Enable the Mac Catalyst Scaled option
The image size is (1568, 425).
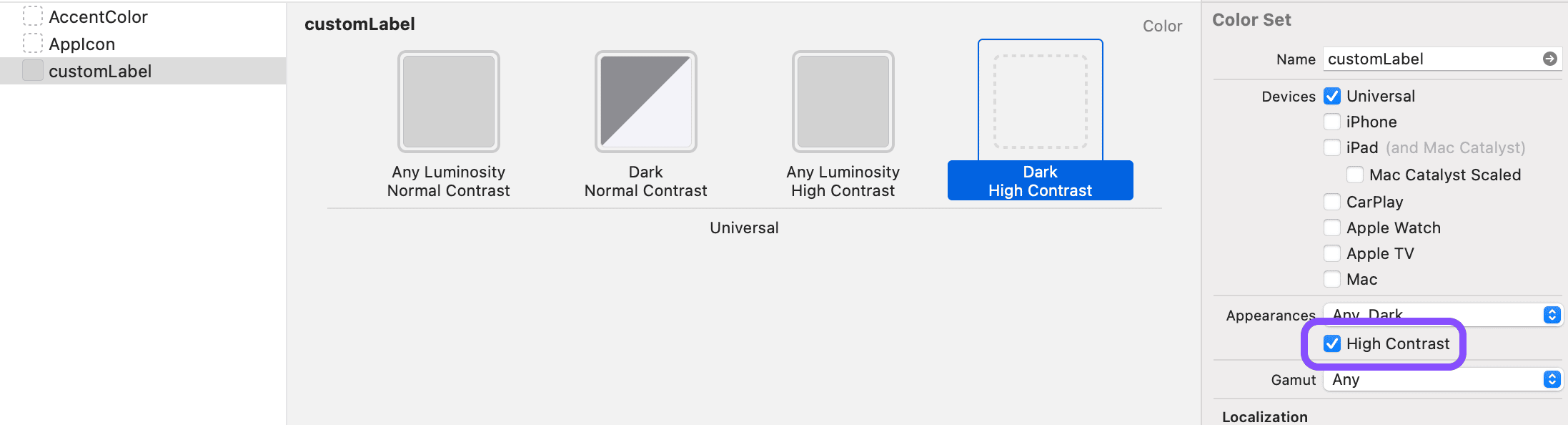1354,174
